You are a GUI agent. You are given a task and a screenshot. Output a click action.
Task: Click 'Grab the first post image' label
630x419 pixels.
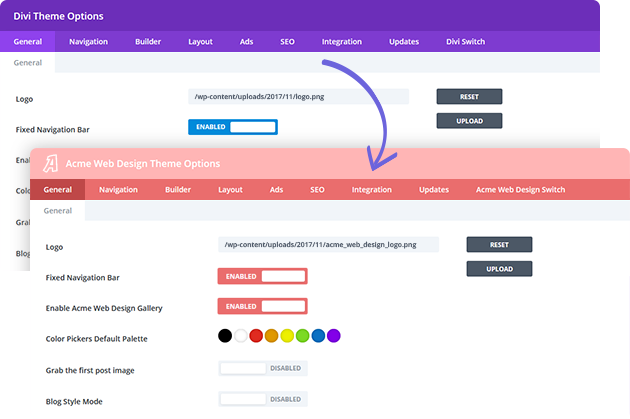point(90,370)
